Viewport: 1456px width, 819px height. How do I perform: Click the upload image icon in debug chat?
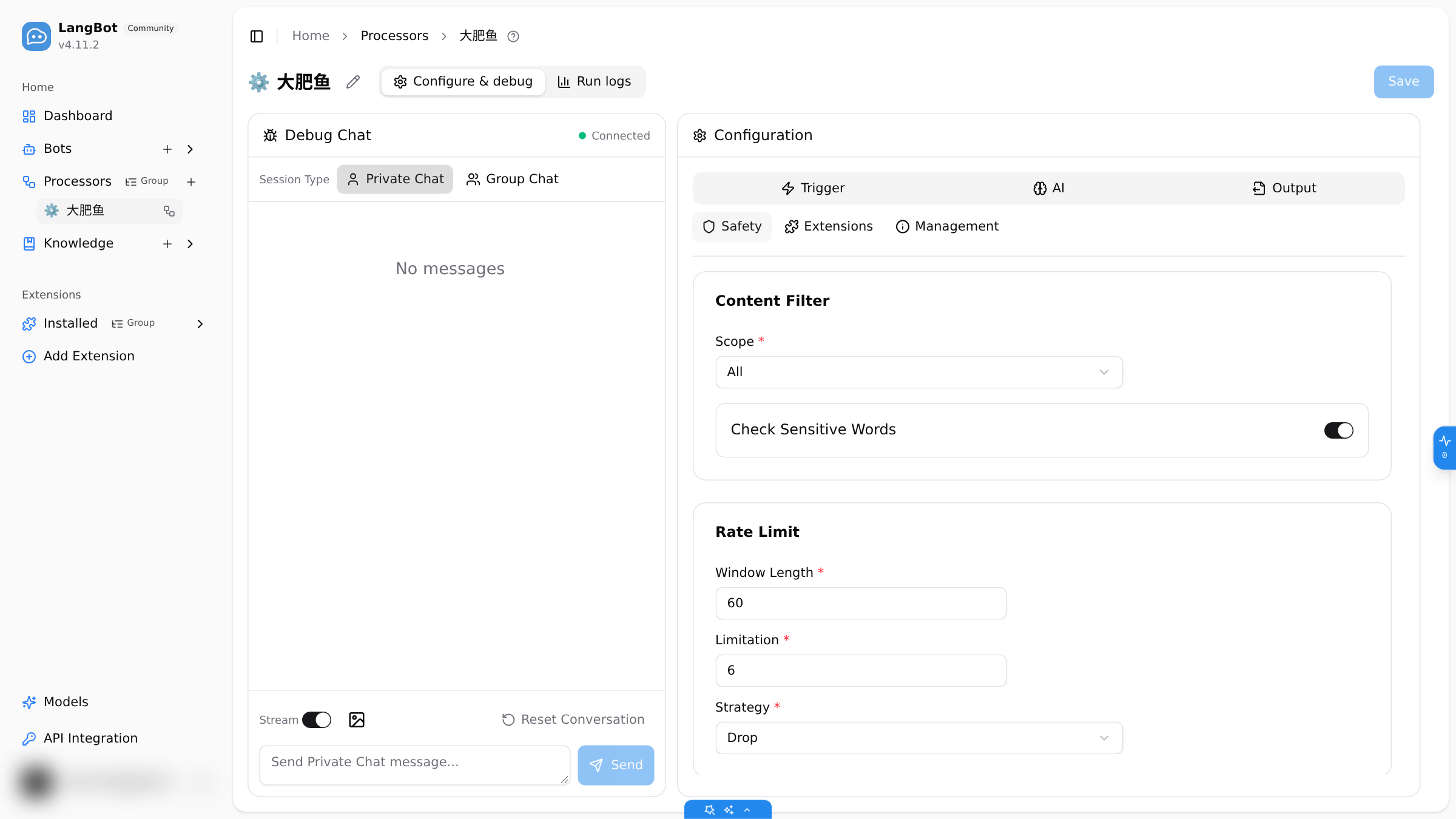(x=357, y=720)
